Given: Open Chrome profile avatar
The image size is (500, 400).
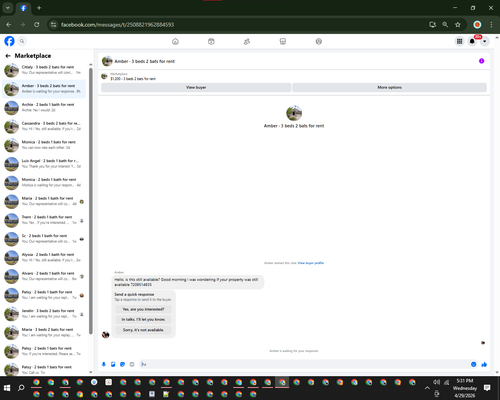Looking at the screenshot, I should point(477,25).
